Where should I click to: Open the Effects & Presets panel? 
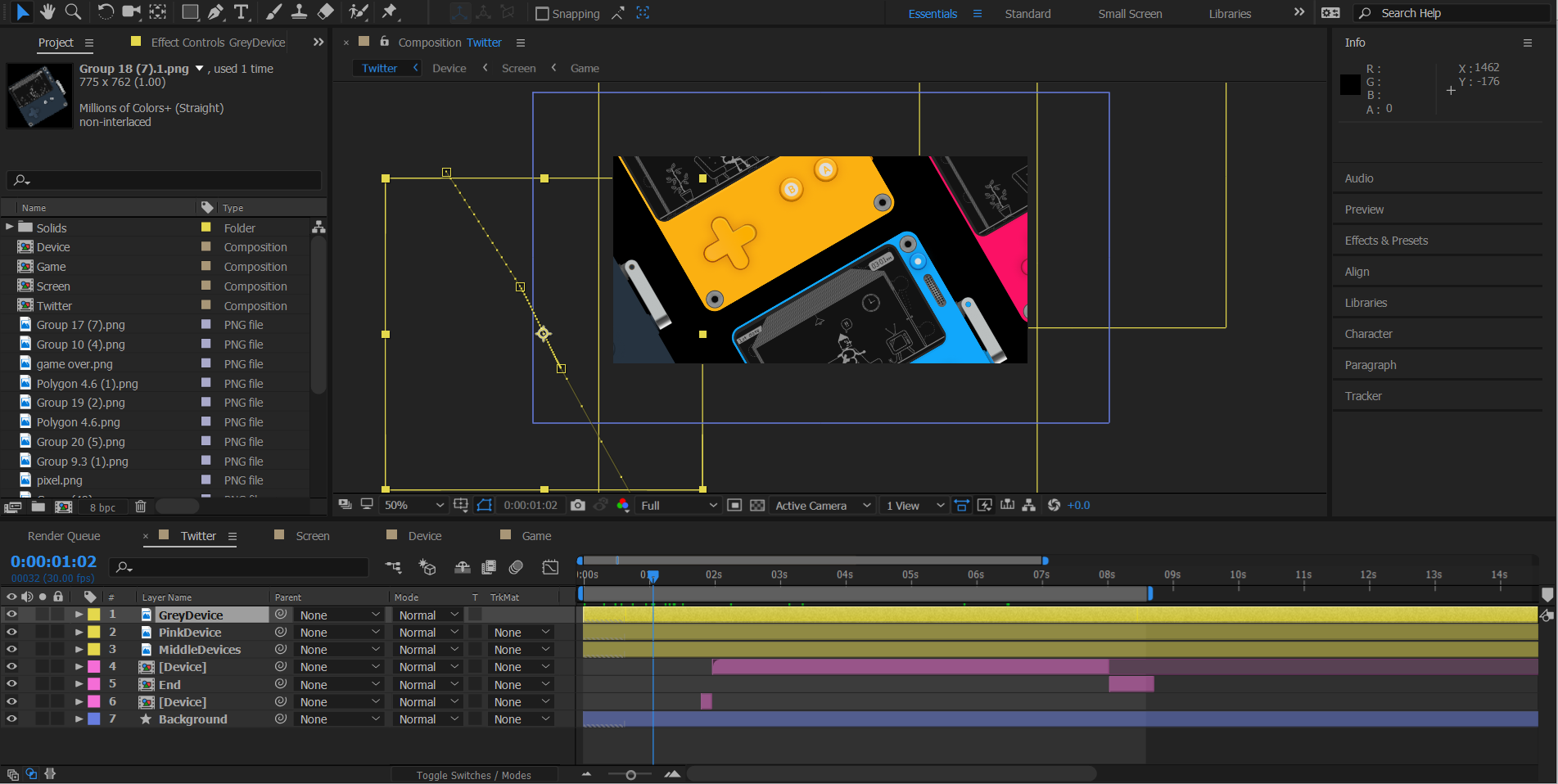[1386, 241]
